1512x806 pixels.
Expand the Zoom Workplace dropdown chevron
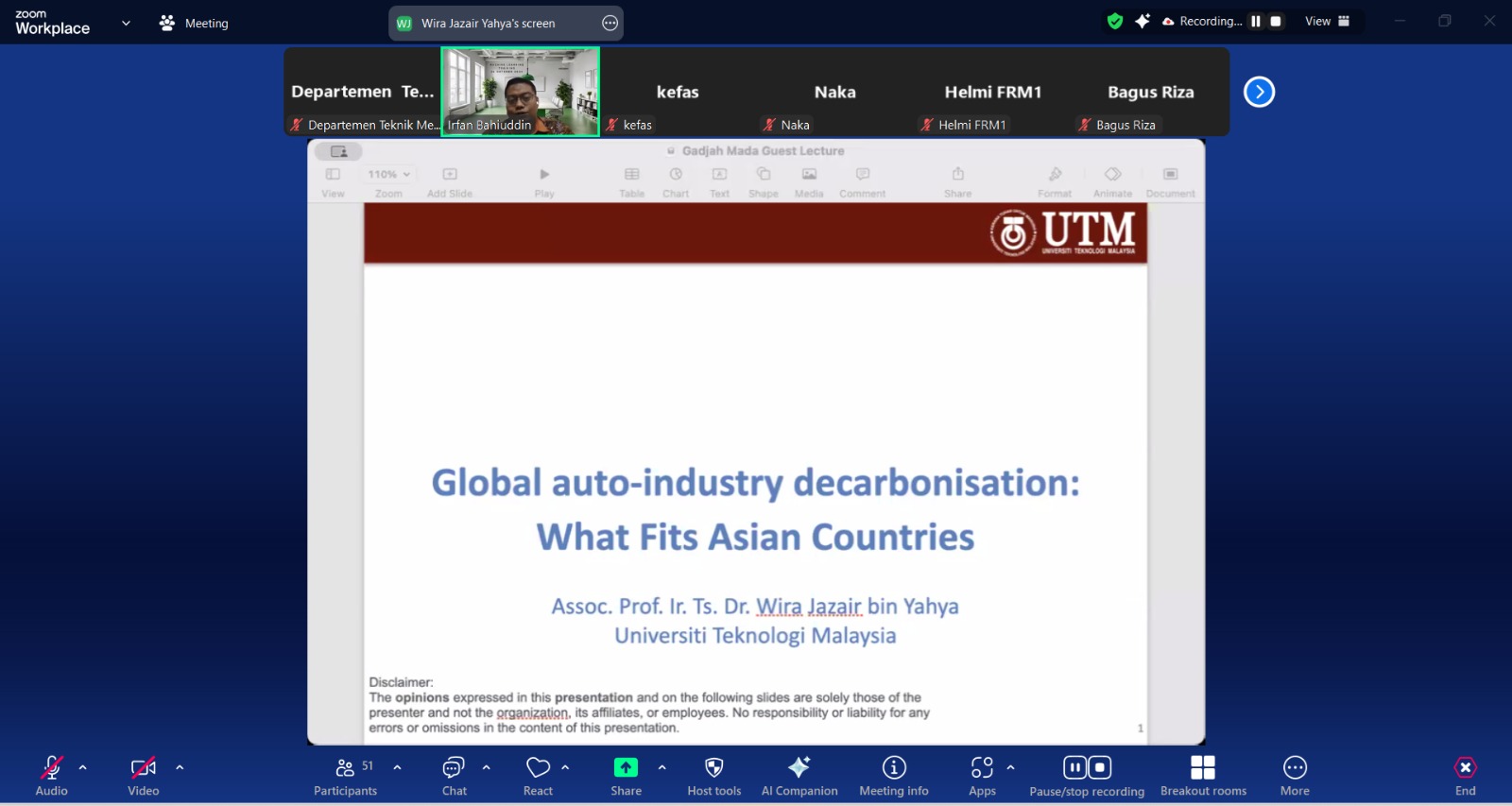point(126,24)
